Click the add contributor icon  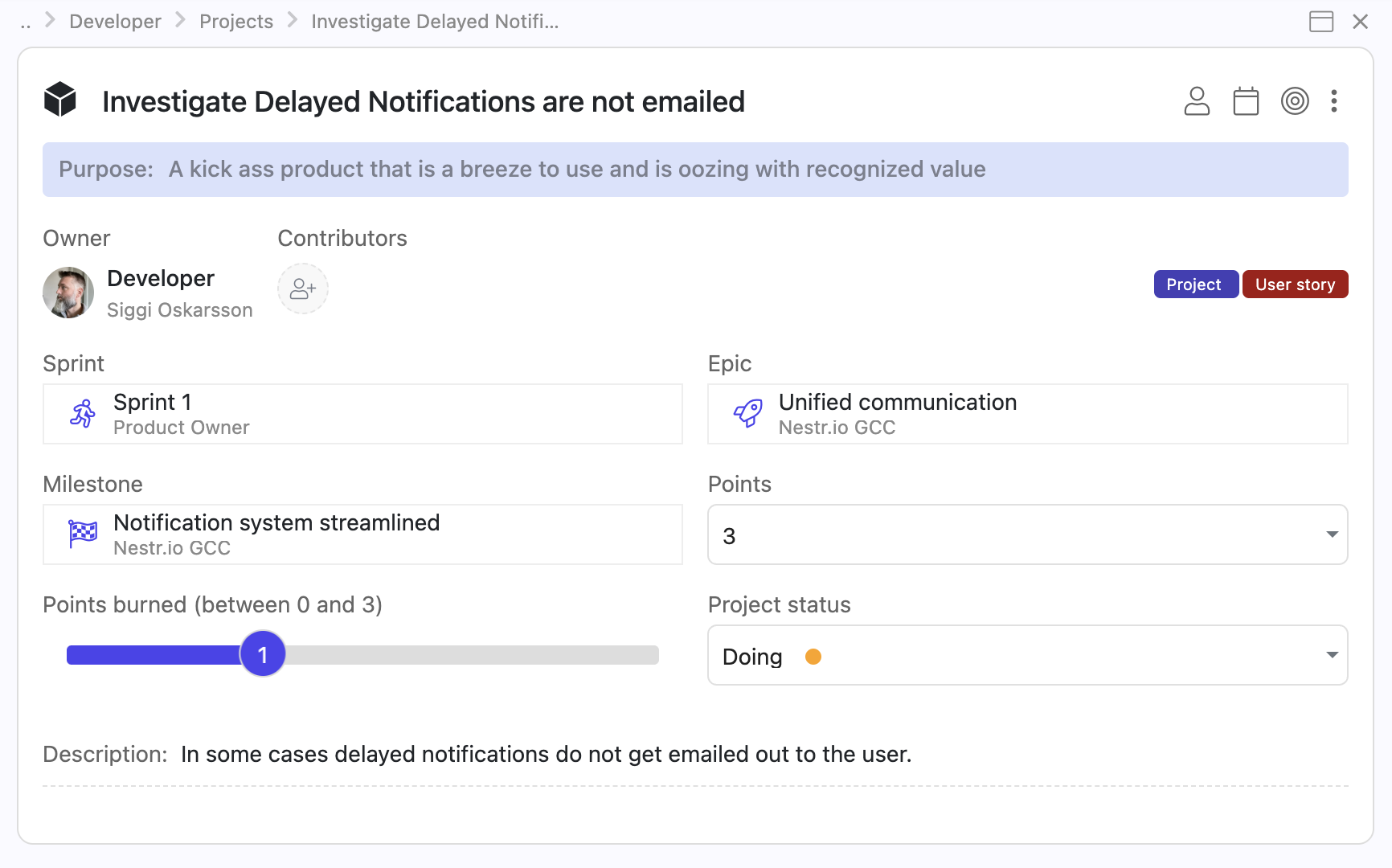pos(303,289)
